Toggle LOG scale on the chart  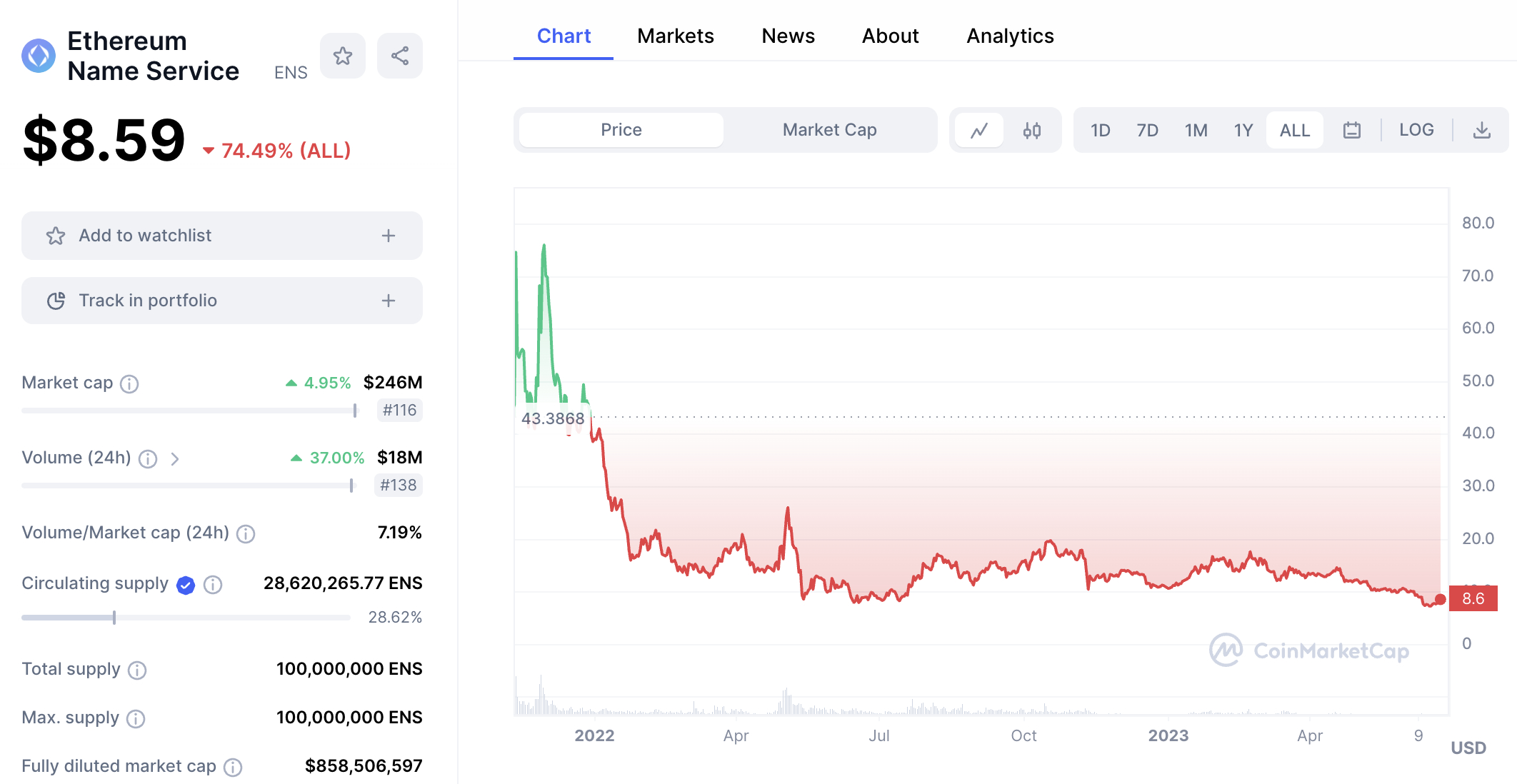click(x=1416, y=130)
